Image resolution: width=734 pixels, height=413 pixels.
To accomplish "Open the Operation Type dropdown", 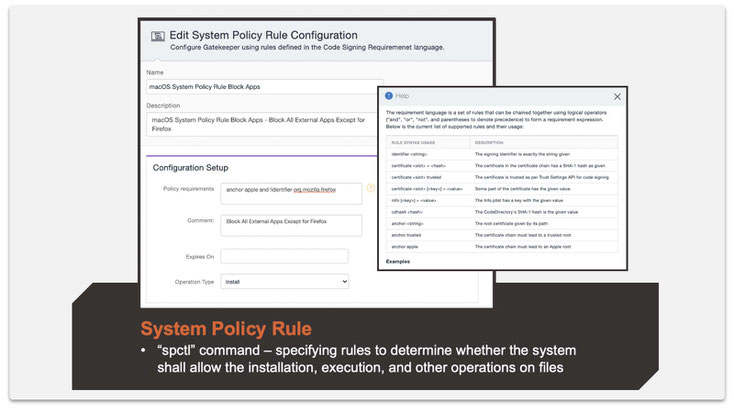I will click(285, 281).
